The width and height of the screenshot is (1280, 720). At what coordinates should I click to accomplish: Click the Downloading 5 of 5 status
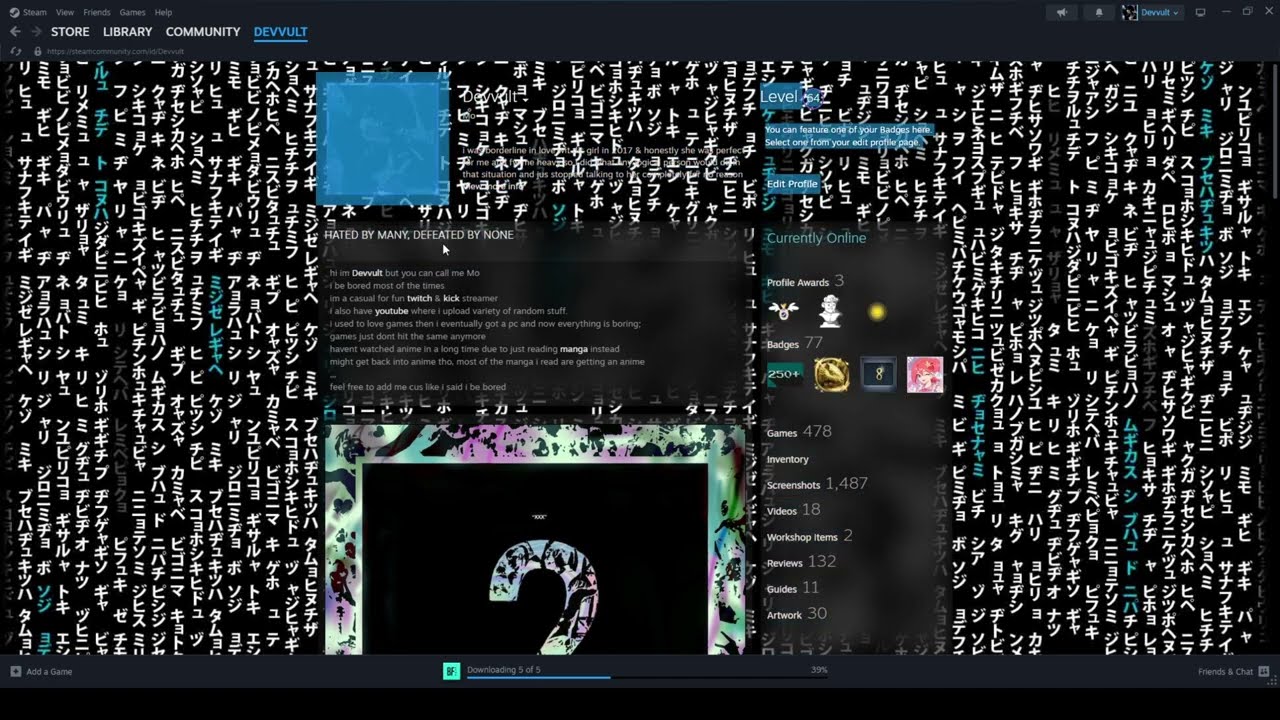503,669
